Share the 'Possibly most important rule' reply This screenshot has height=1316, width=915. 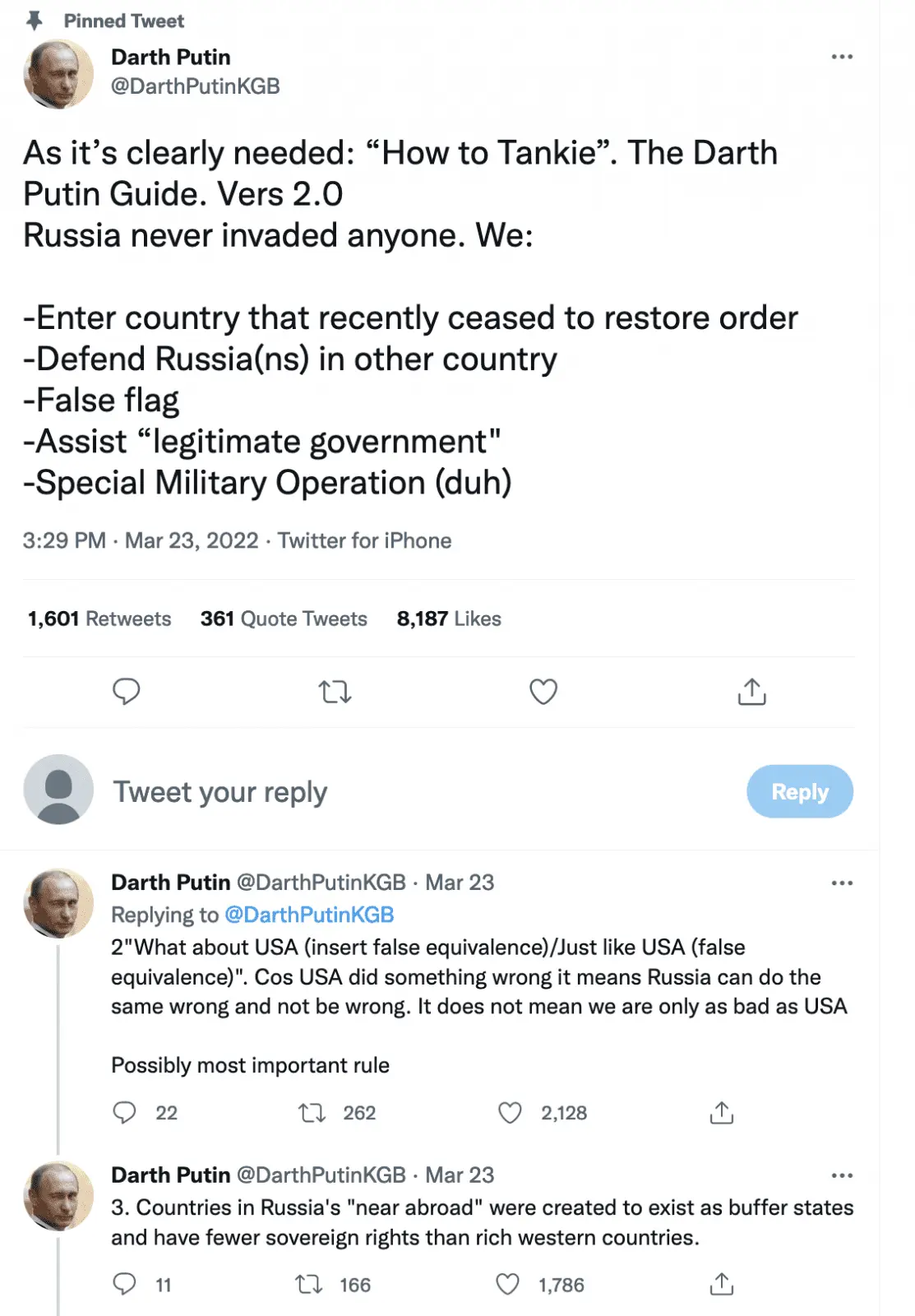tap(721, 1113)
